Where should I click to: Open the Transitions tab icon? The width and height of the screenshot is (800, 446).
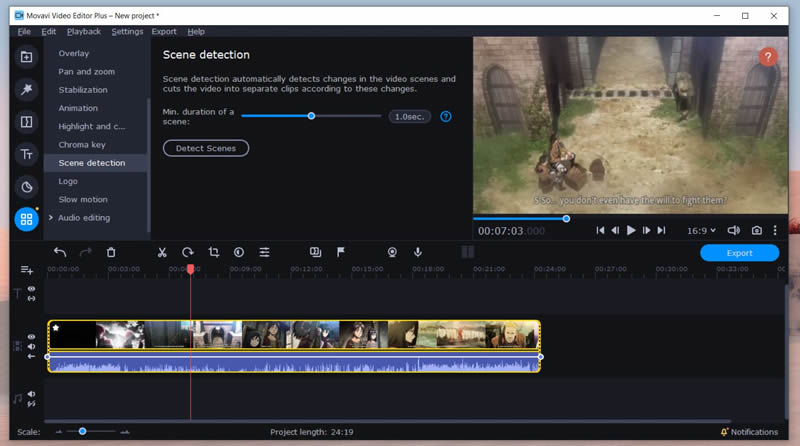27,122
